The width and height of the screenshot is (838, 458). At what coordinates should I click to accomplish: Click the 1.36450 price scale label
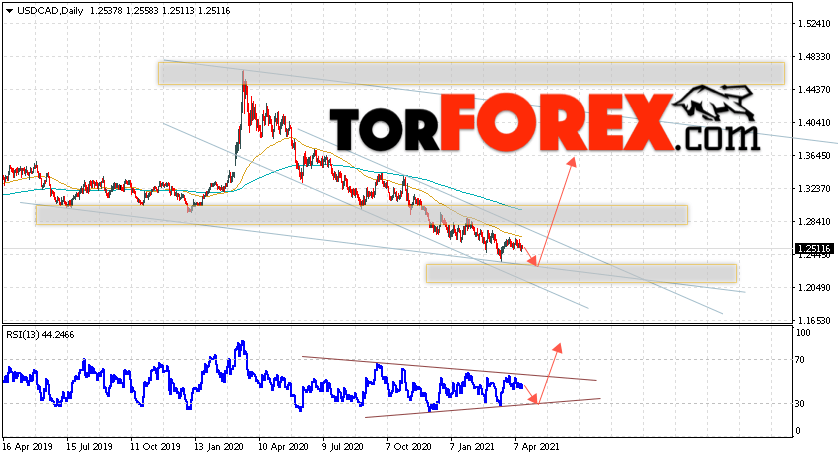(x=814, y=156)
